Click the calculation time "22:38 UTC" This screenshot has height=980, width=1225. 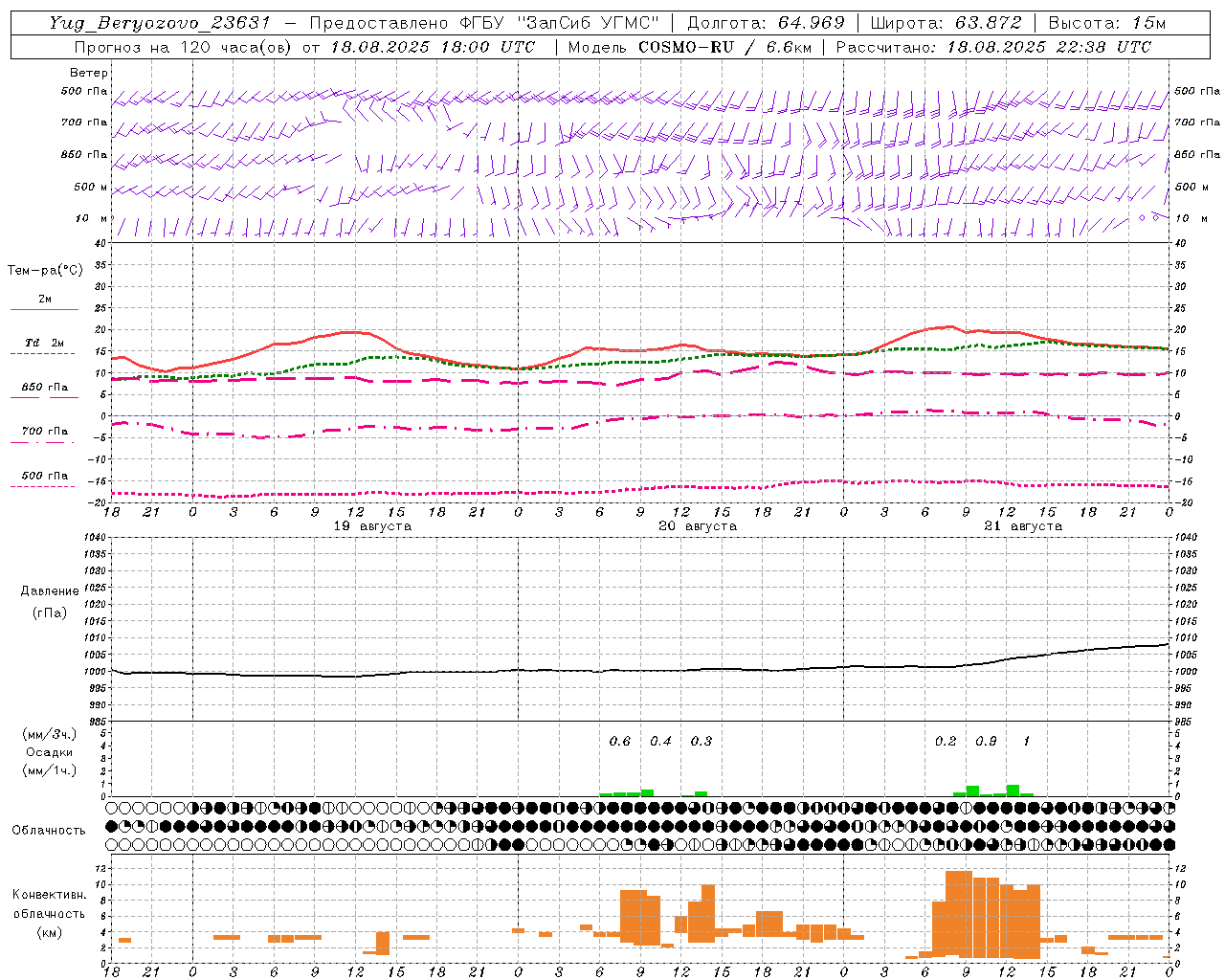1104,47
